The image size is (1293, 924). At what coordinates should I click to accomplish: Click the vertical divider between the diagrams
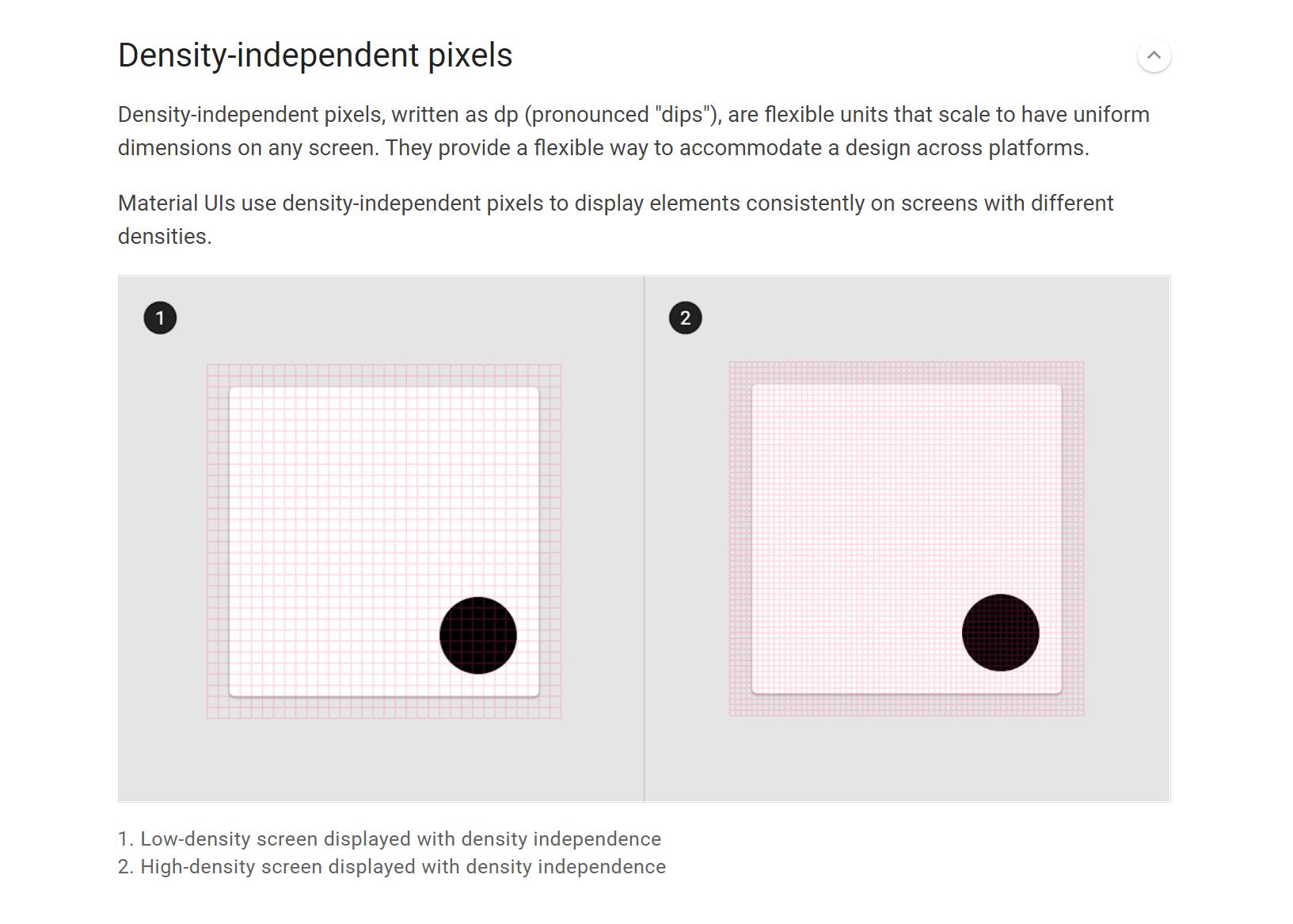(644, 538)
